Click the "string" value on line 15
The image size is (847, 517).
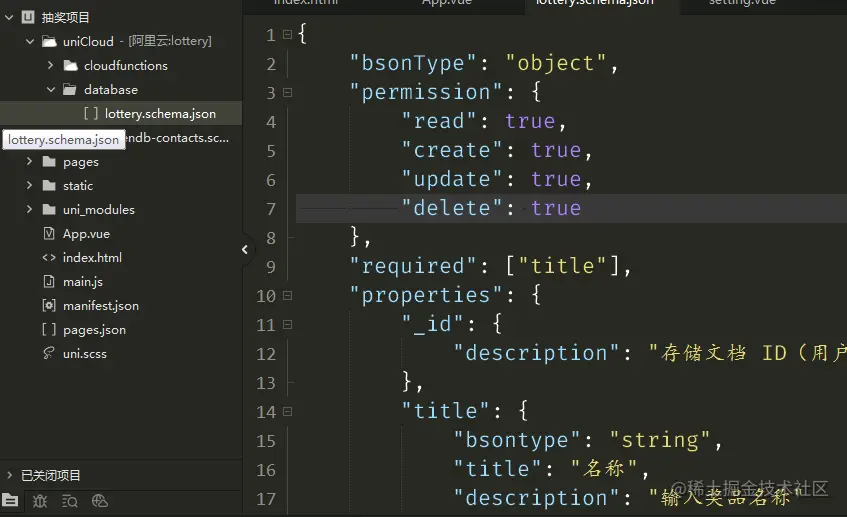click(x=660, y=440)
